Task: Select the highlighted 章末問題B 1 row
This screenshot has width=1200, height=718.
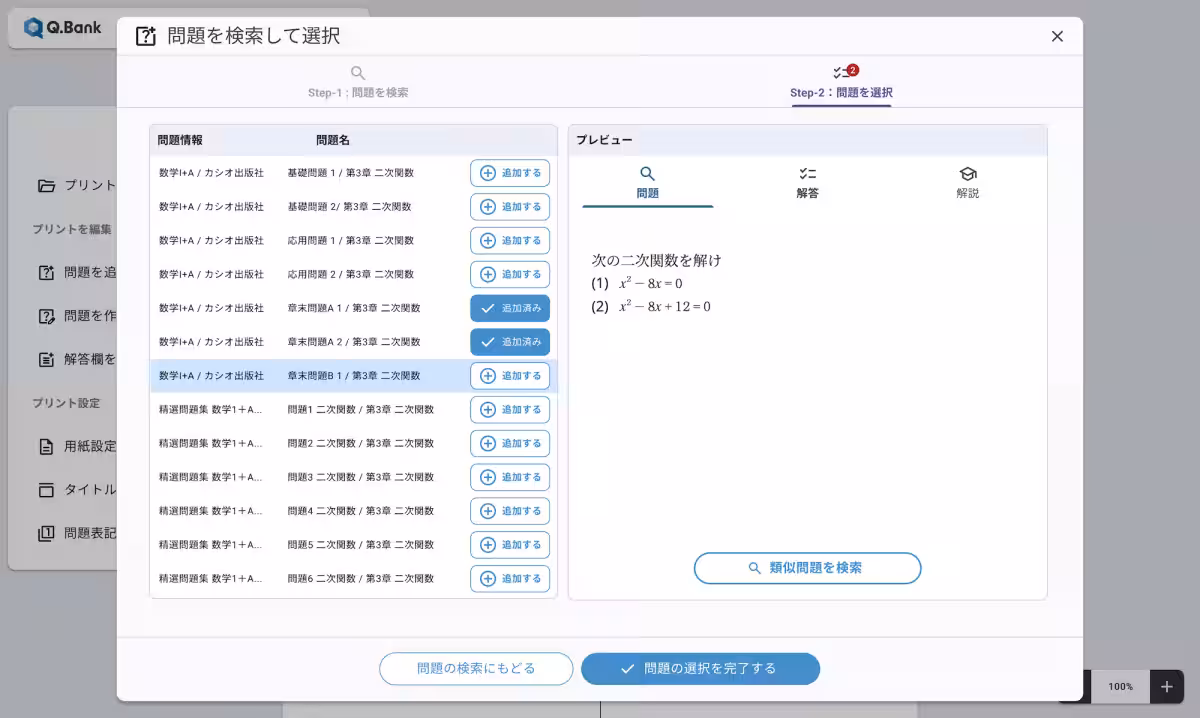Action: pos(300,375)
